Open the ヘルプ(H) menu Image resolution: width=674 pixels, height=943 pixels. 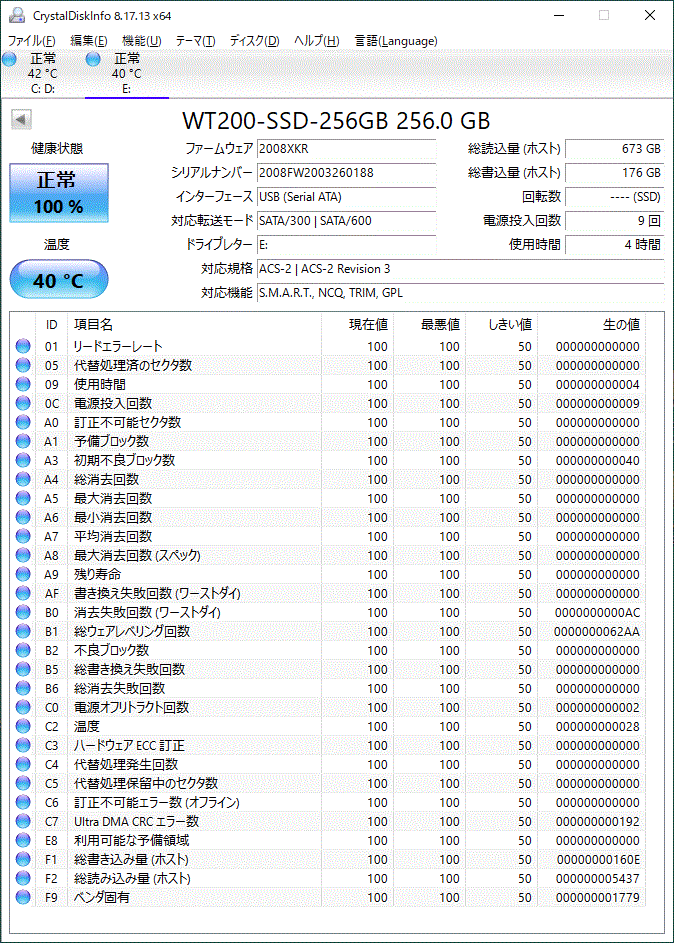316,40
